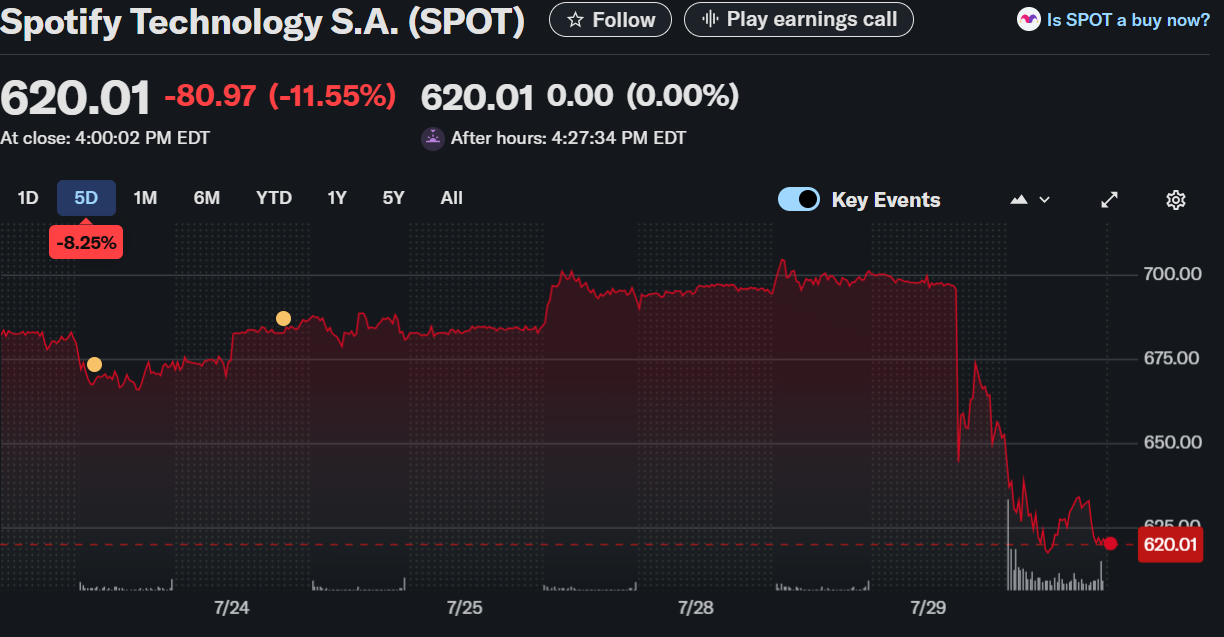The height and width of the screenshot is (637, 1224).
Task: Click the after hours moon icon
Action: tap(432, 139)
